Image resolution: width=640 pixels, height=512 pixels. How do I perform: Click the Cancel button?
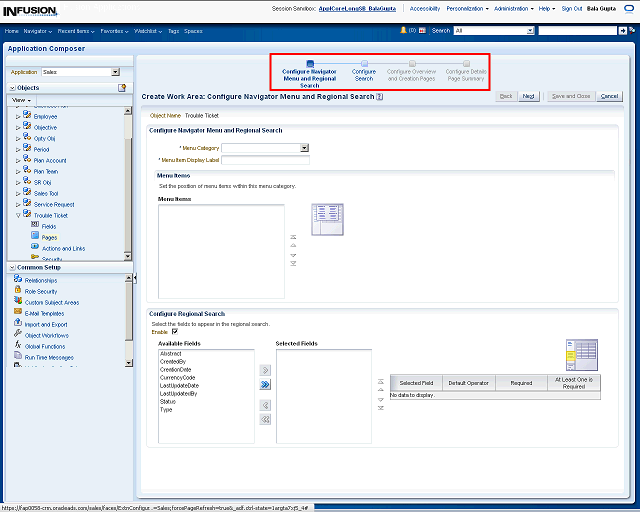(x=609, y=96)
